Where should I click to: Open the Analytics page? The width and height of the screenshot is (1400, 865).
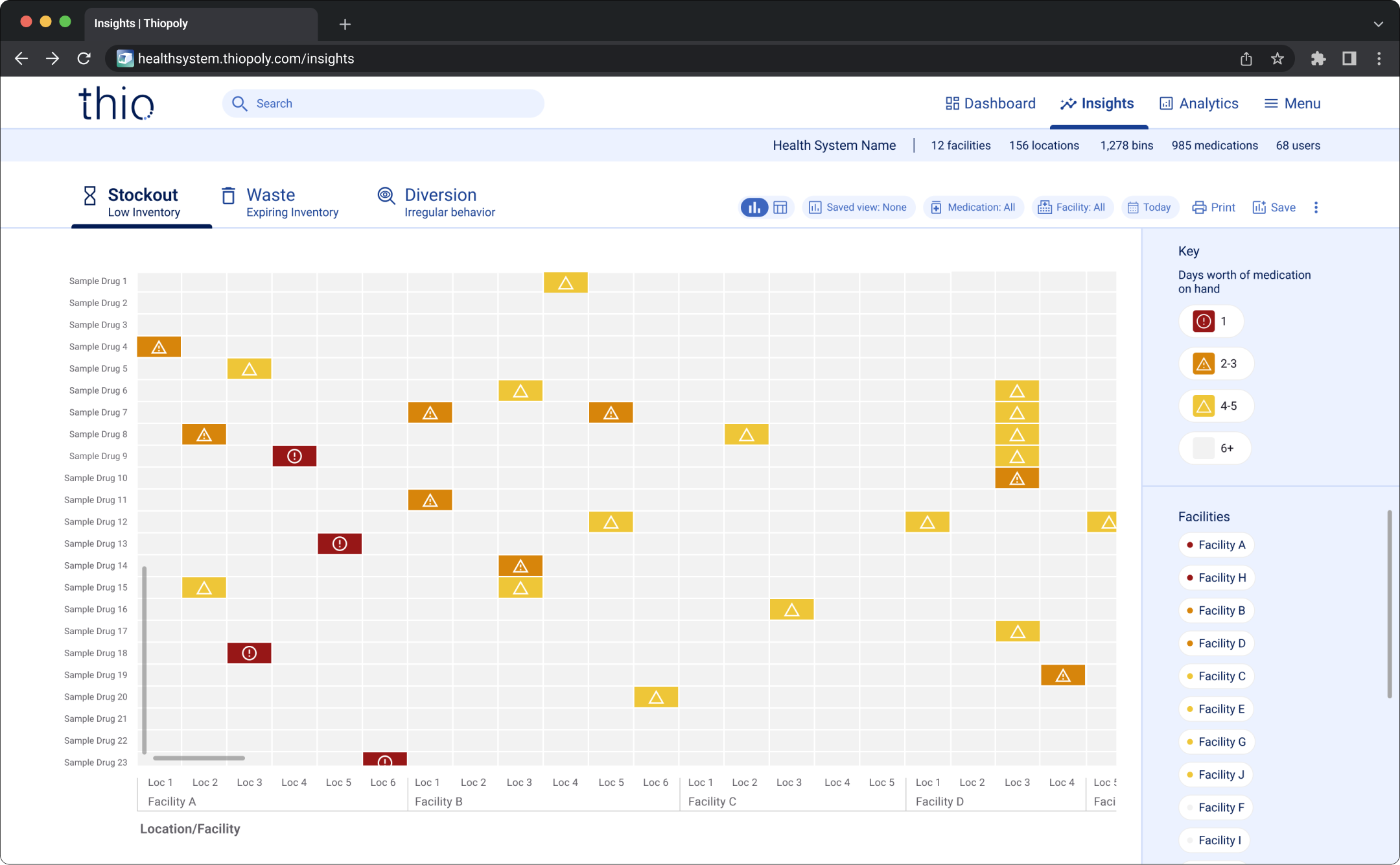1199,104
